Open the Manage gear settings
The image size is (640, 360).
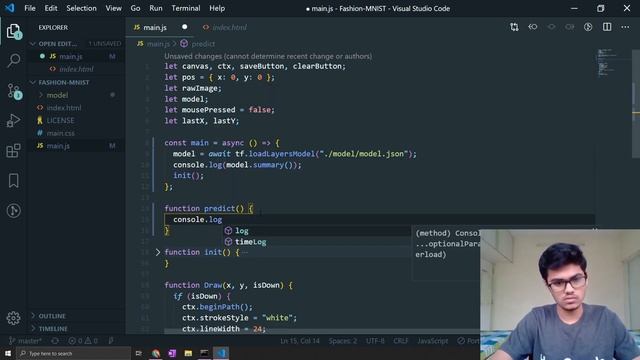pos(13,318)
